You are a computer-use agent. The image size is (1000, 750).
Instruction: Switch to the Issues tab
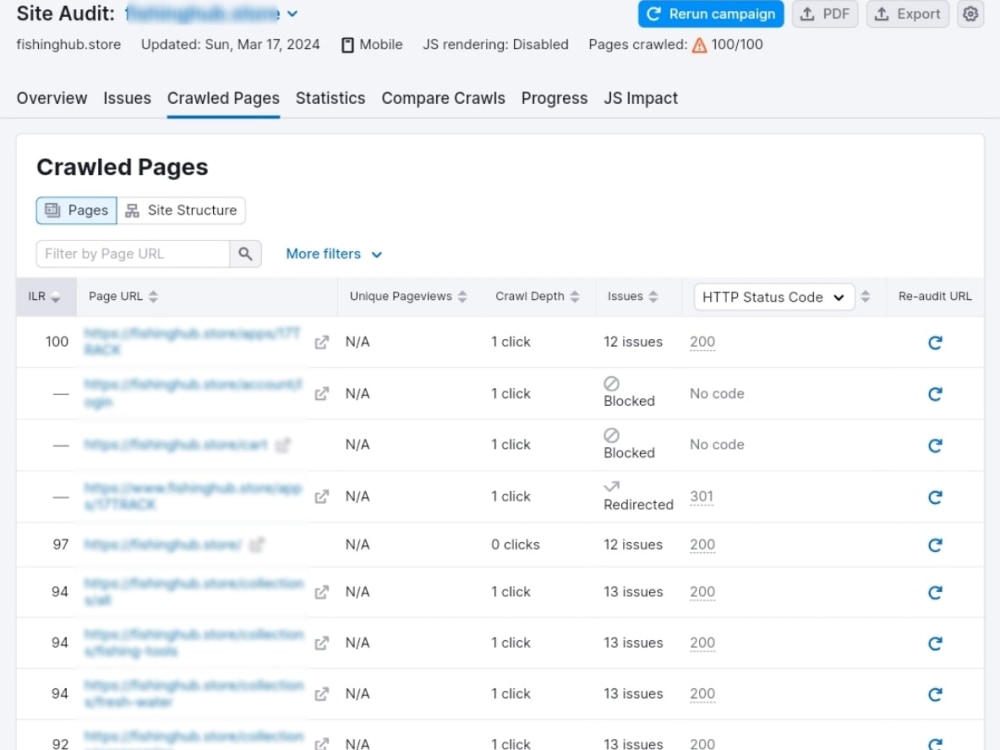click(127, 98)
